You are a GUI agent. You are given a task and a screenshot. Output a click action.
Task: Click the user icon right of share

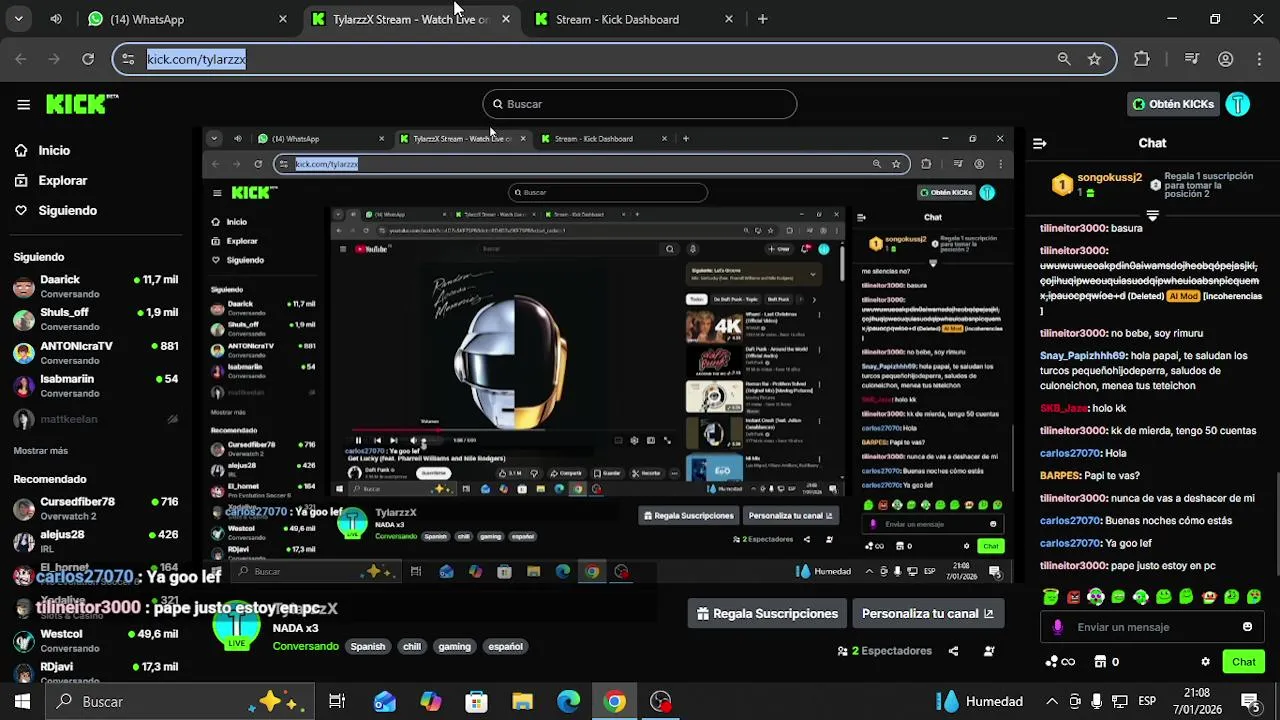[989, 651]
